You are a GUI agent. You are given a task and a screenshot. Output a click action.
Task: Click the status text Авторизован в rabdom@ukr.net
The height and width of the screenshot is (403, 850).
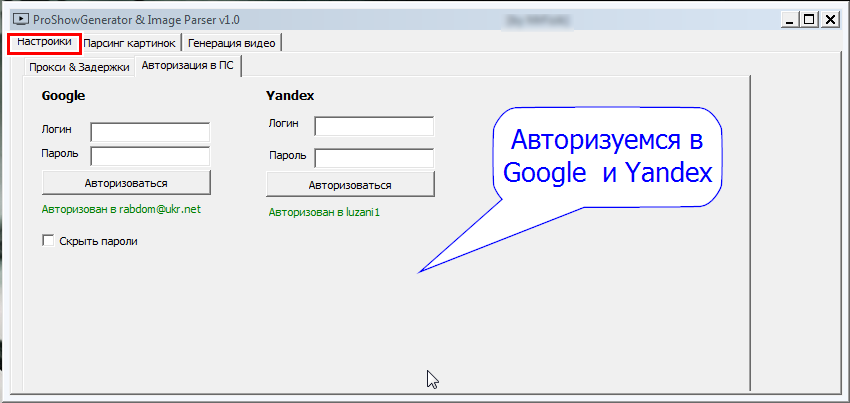(x=121, y=209)
